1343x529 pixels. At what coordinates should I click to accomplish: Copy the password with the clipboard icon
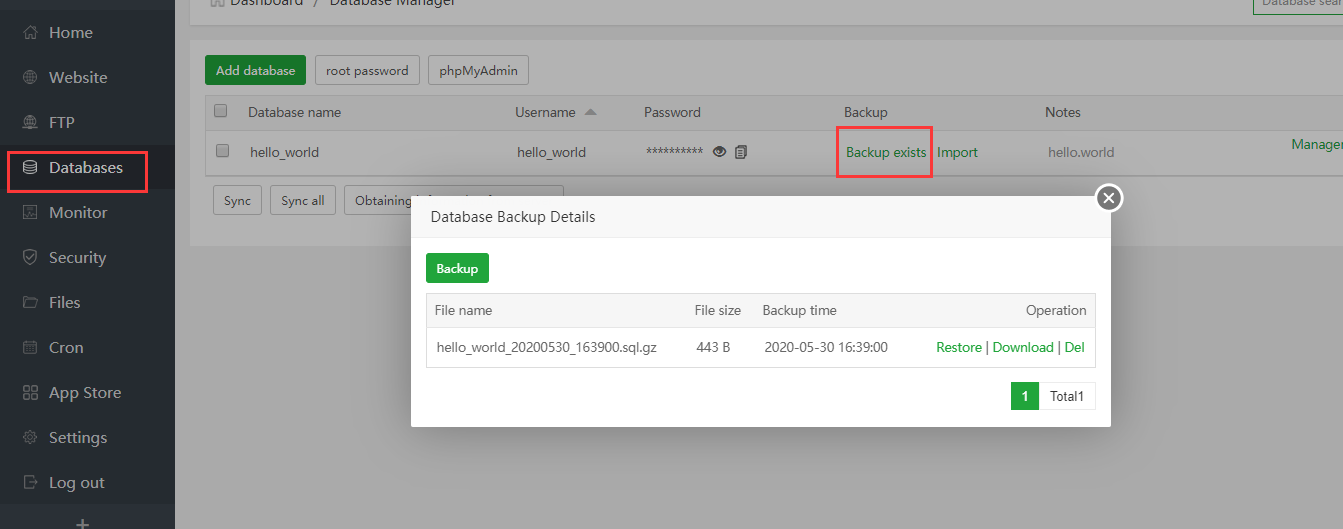(x=741, y=152)
